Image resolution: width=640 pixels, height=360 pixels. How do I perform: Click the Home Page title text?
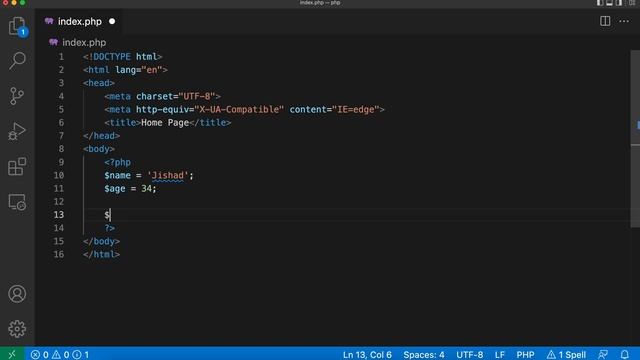click(x=165, y=122)
